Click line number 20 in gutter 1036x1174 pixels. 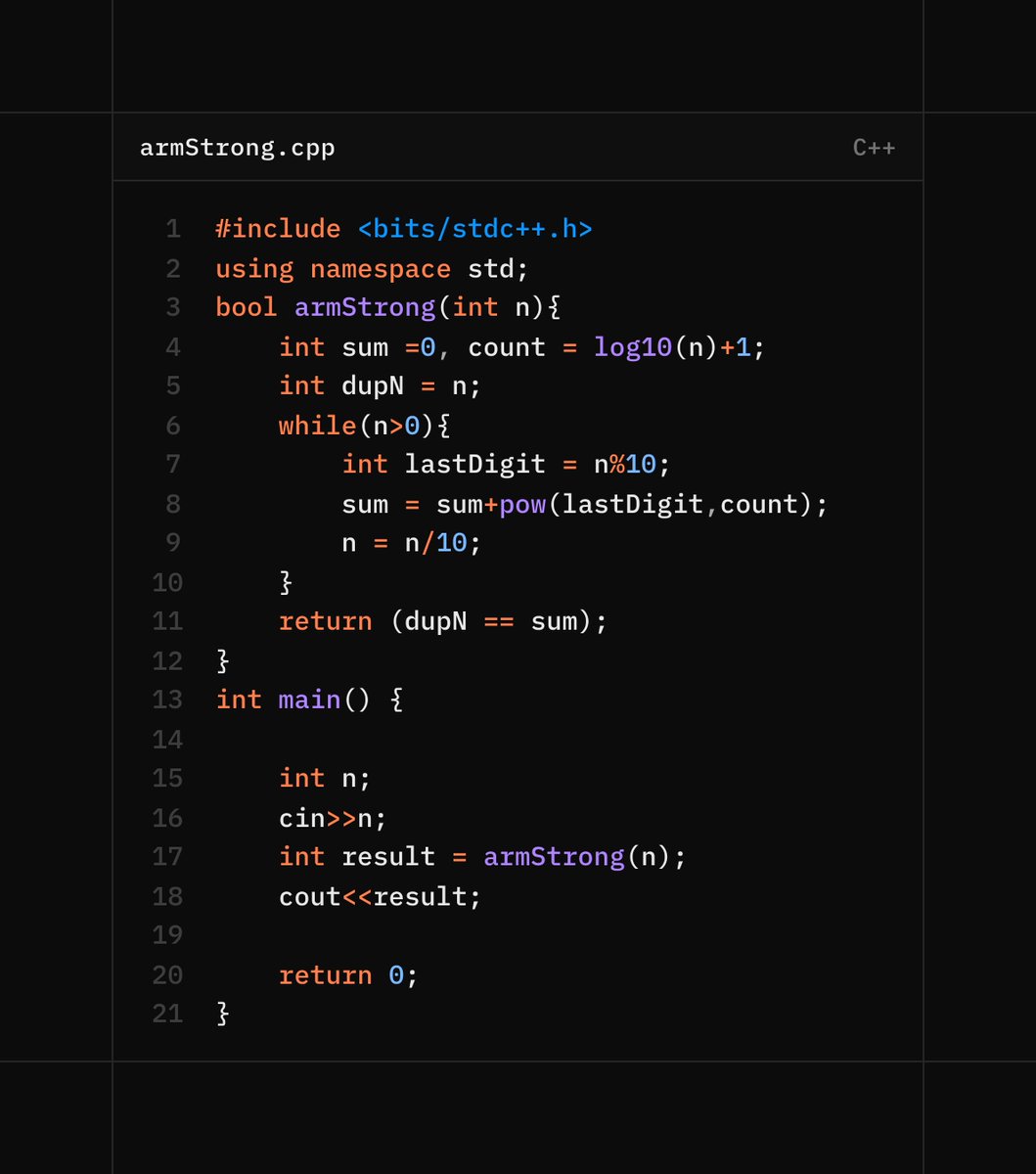pyautogui.click(x=167, y=975)
